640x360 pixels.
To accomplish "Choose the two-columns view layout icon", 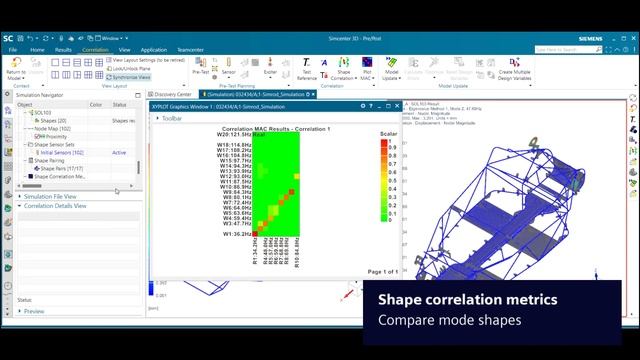I will click(x=55, y=75).
